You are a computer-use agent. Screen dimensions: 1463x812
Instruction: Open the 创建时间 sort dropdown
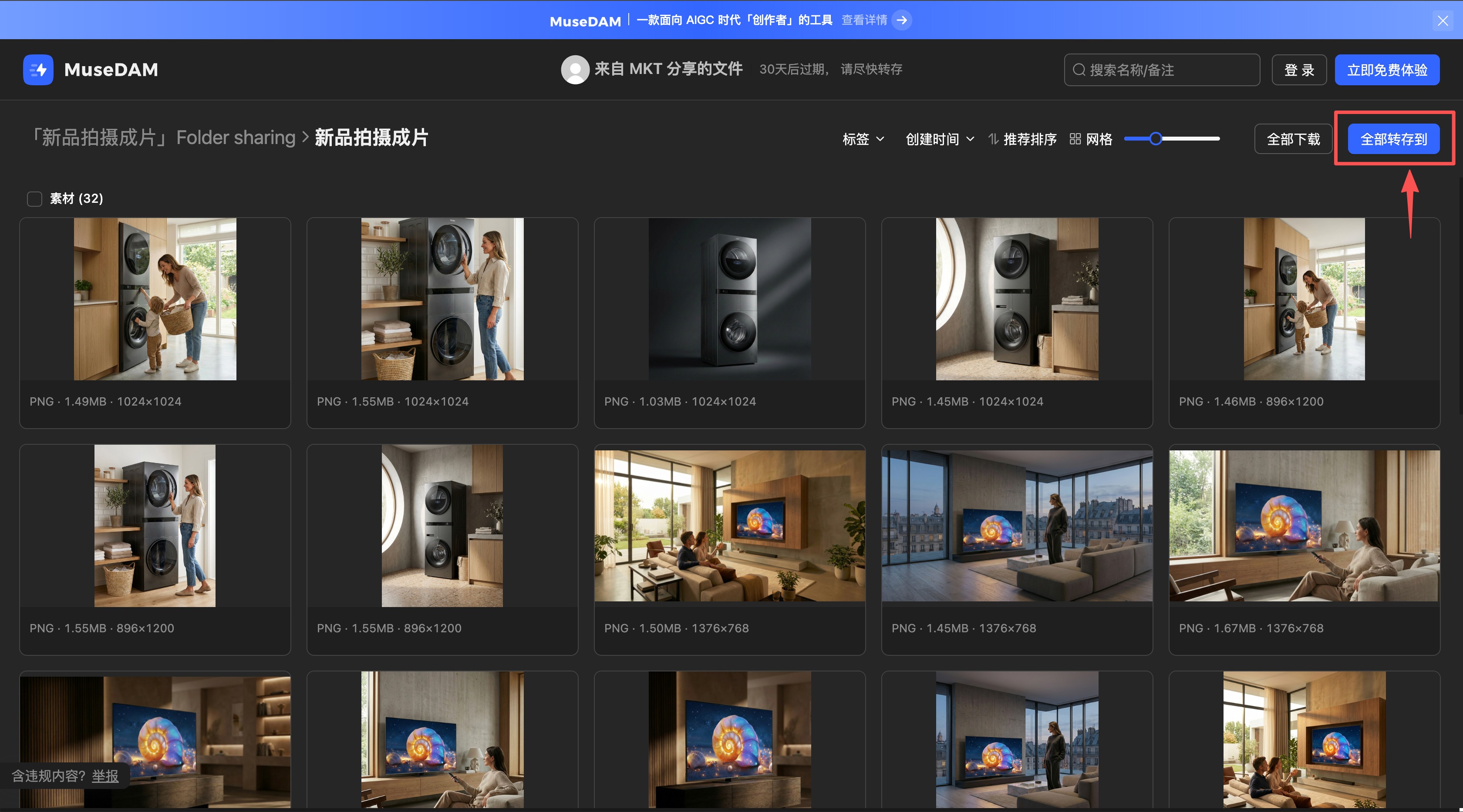[939, 139]
